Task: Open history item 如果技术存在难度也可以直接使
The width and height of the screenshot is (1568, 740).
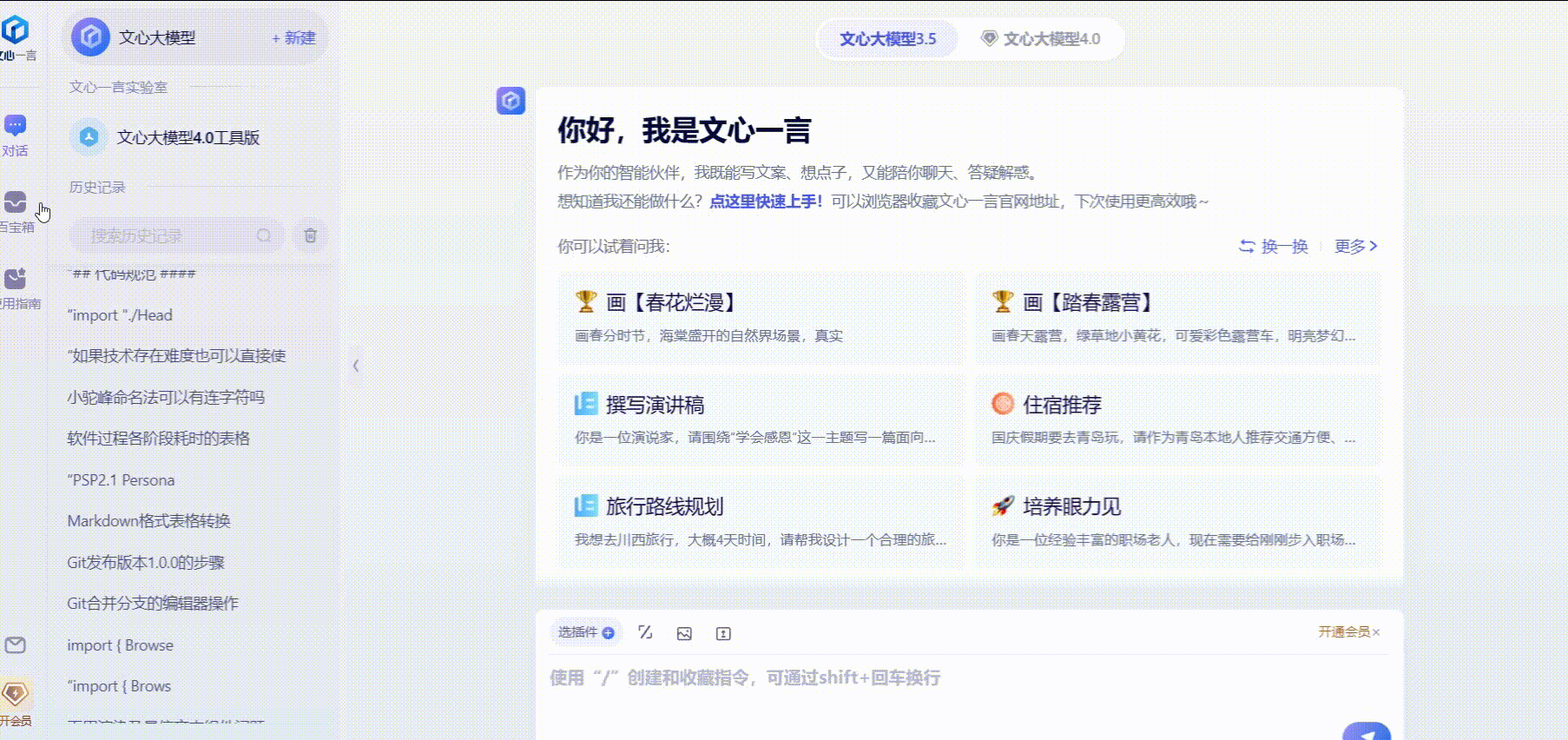Action: pyautogui.click(x=176, y=356)
